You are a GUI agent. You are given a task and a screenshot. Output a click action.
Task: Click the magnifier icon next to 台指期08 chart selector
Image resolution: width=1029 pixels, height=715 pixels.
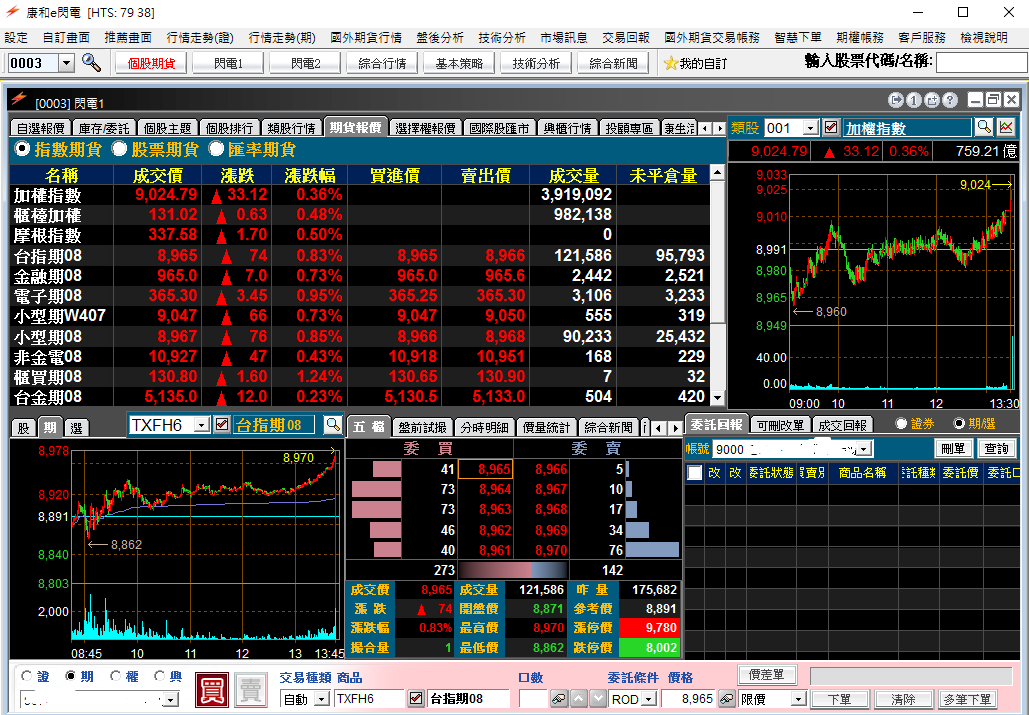[x=333, y=425]
